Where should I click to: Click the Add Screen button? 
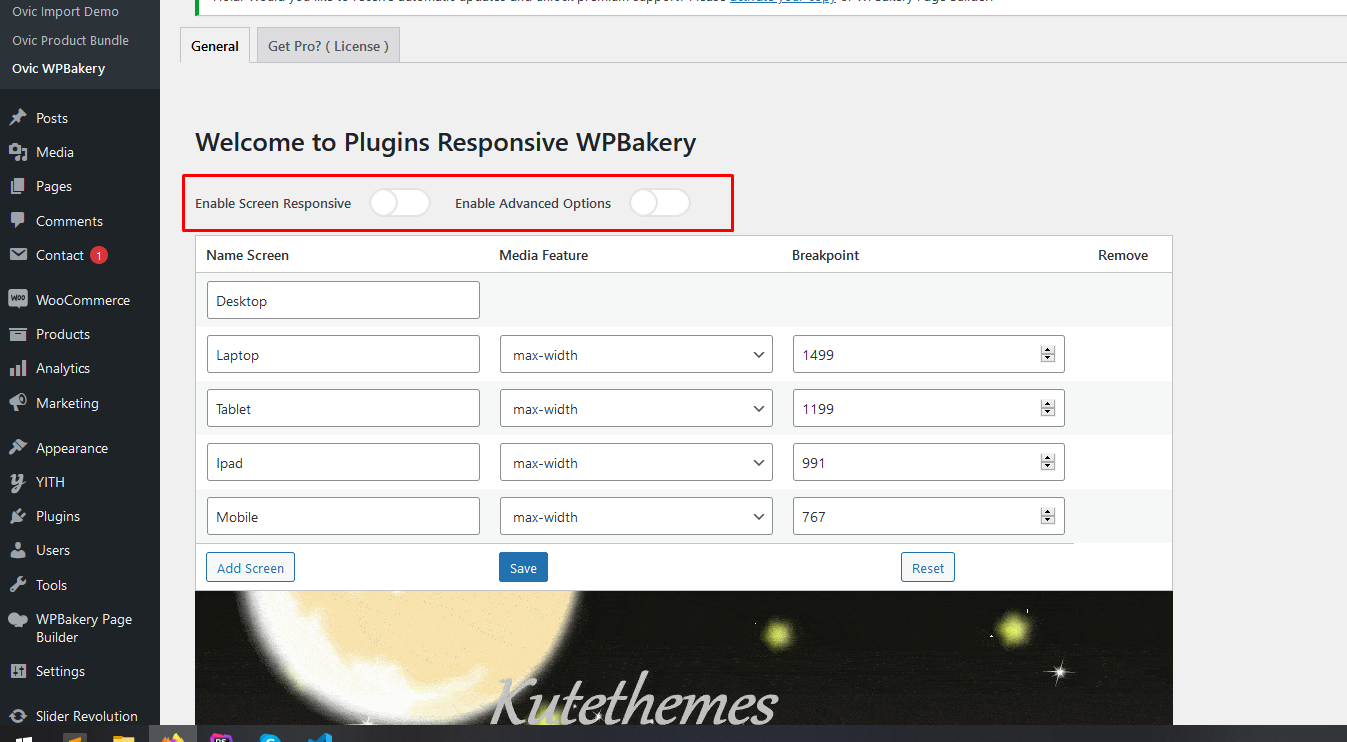[x=250, y=567]
